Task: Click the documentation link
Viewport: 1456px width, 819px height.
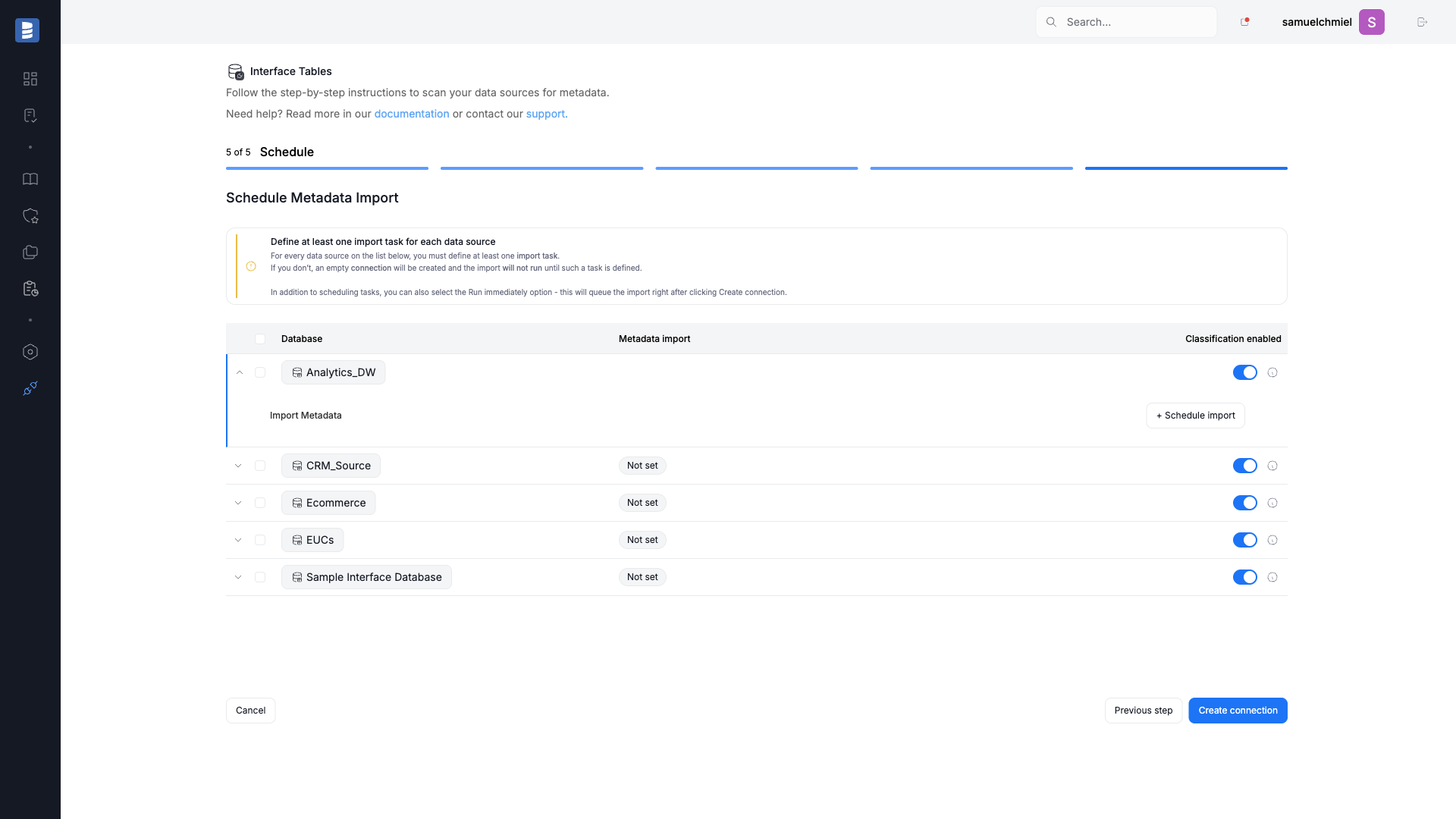Action: tap(412, 114)
